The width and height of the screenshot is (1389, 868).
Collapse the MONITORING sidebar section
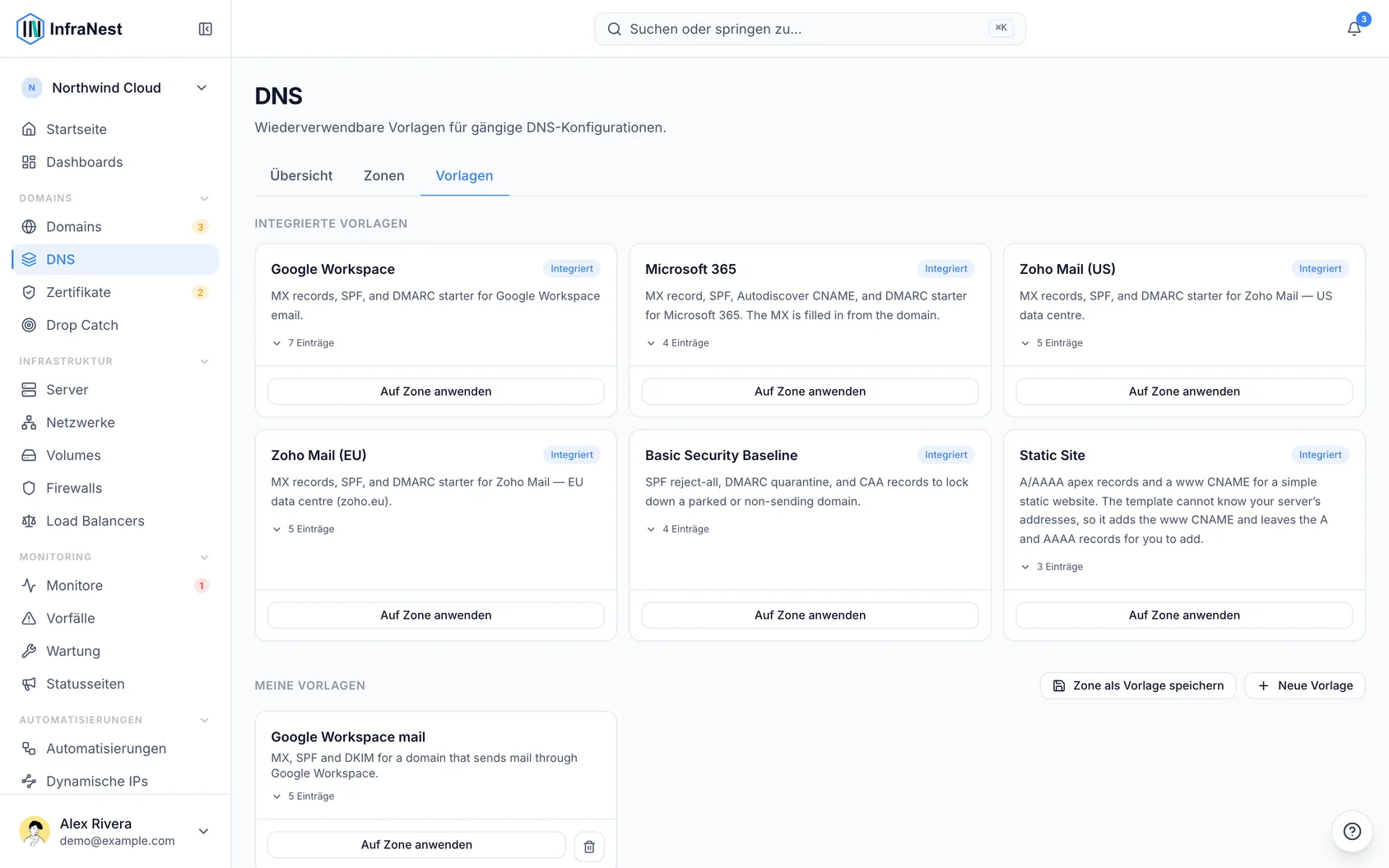[205, 557]
